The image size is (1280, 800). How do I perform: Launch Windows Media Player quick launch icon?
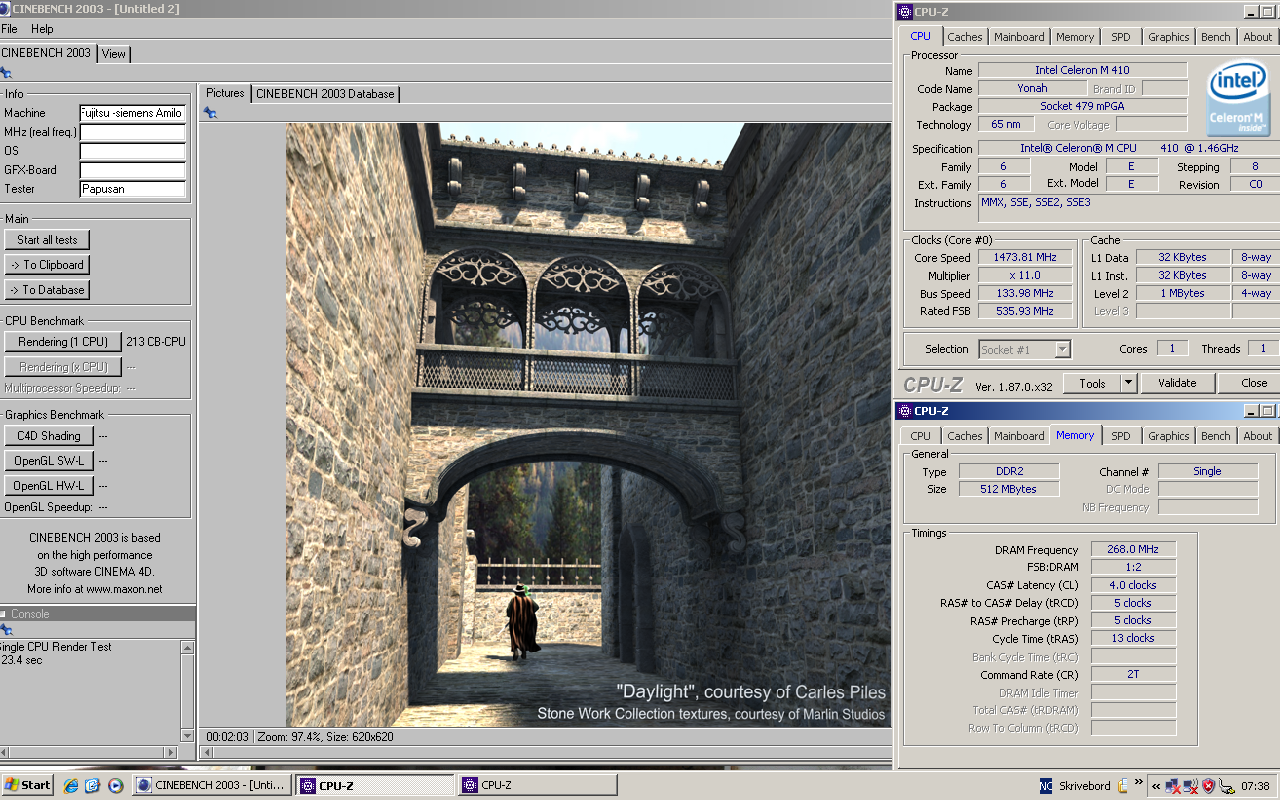tap(115, 785)
